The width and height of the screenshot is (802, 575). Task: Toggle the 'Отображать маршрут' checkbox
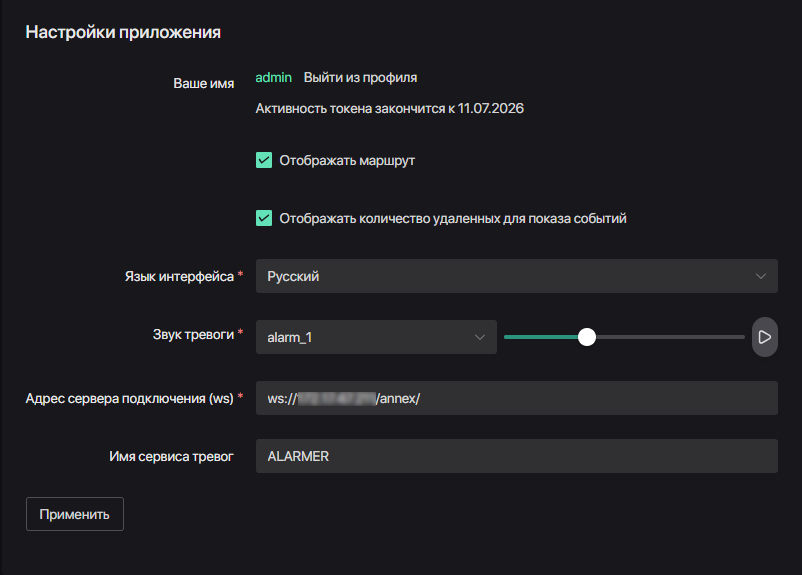pyautogui.click(x=264, y=160)
